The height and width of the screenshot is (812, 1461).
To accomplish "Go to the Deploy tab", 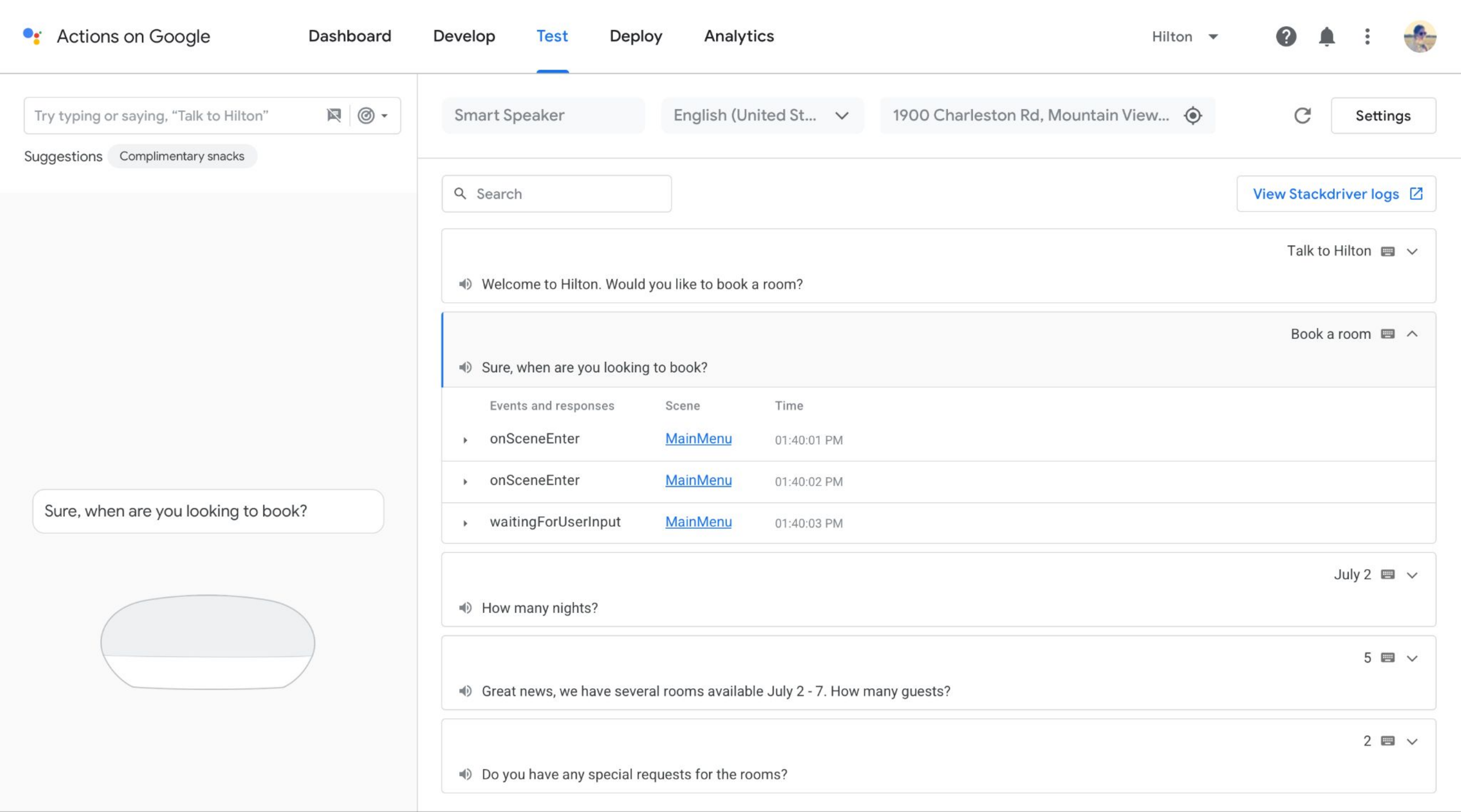I will [x=636, y=36].
